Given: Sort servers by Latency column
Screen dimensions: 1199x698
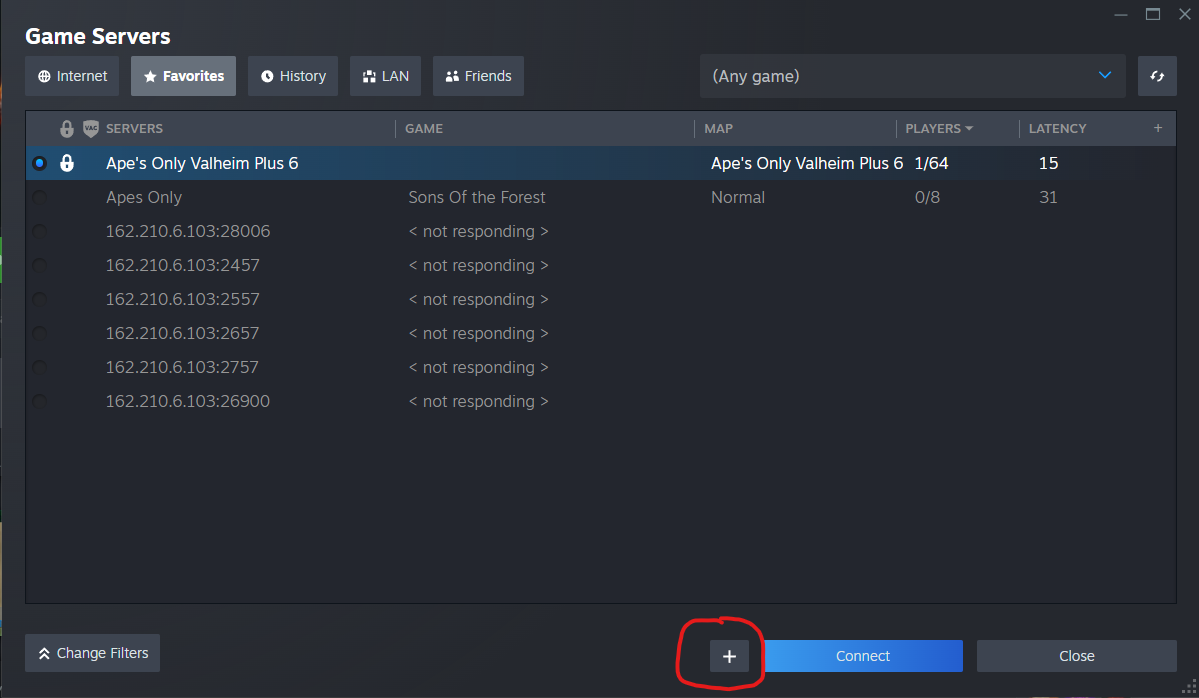Looking at the screenshot, I should tap(1057, 129).
